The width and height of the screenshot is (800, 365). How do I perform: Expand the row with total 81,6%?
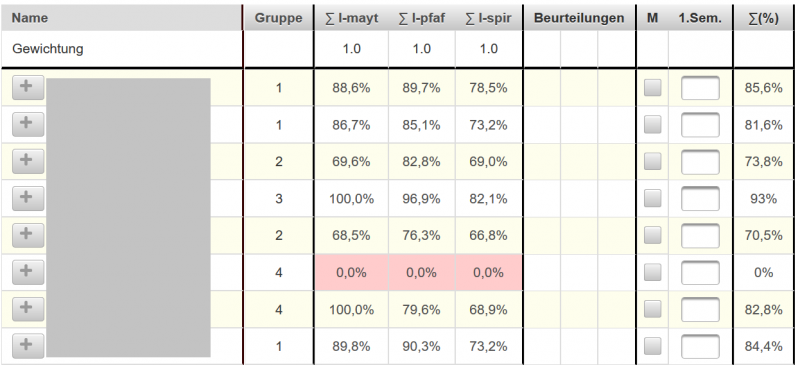tap(28, 124)
